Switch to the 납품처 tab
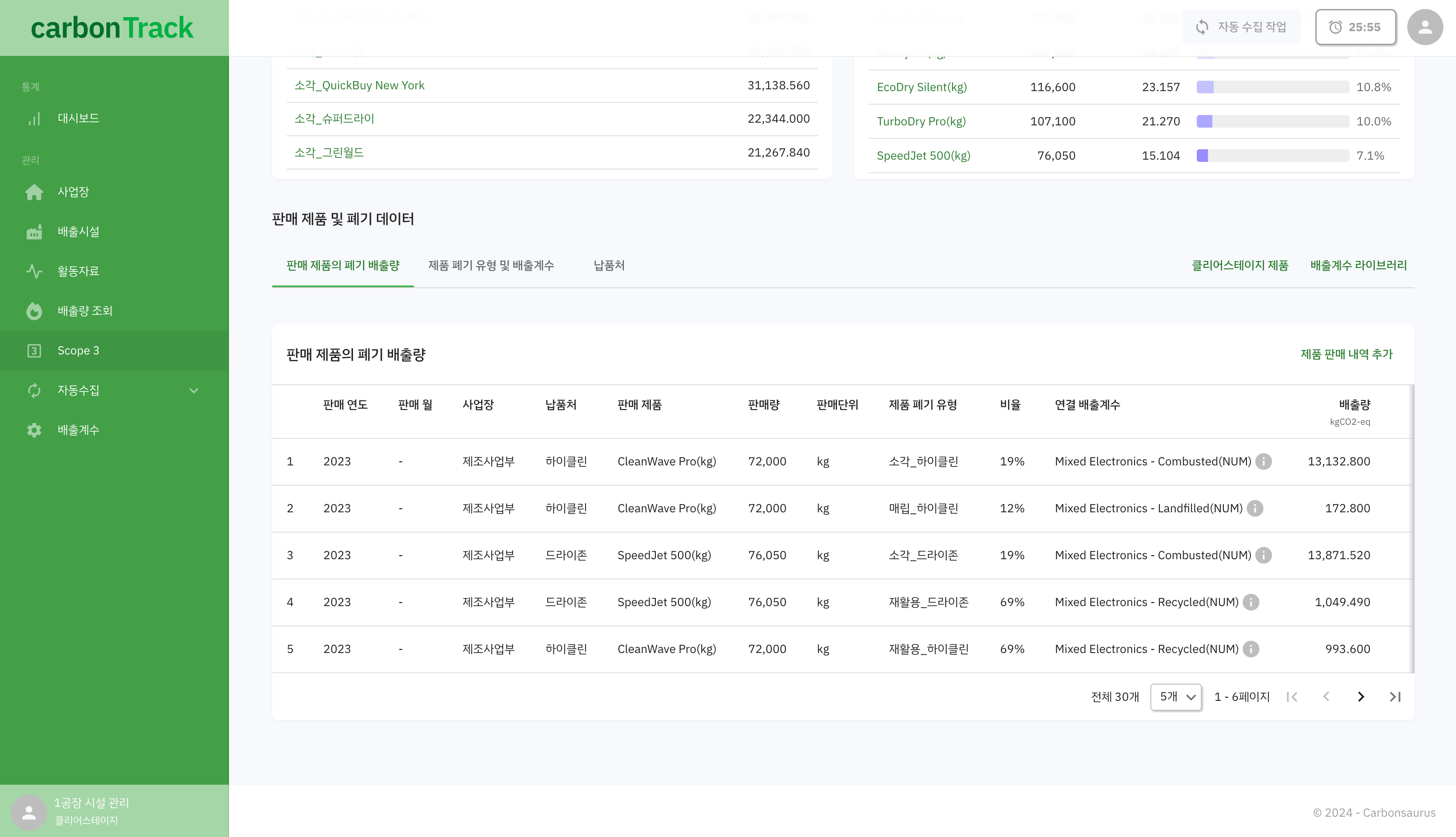The width and height of the screenshot is (1456, 837). (609, 266)
